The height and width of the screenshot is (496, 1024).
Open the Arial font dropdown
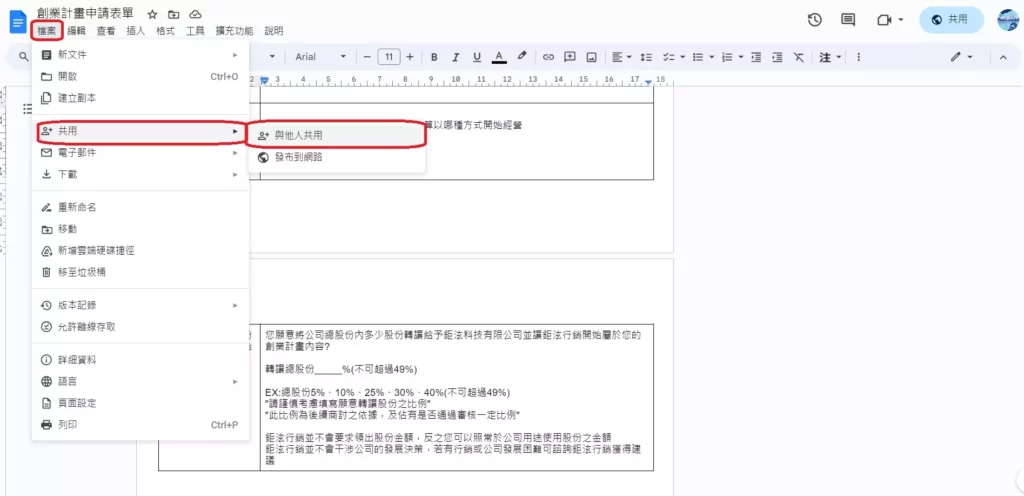pos(320,57)
